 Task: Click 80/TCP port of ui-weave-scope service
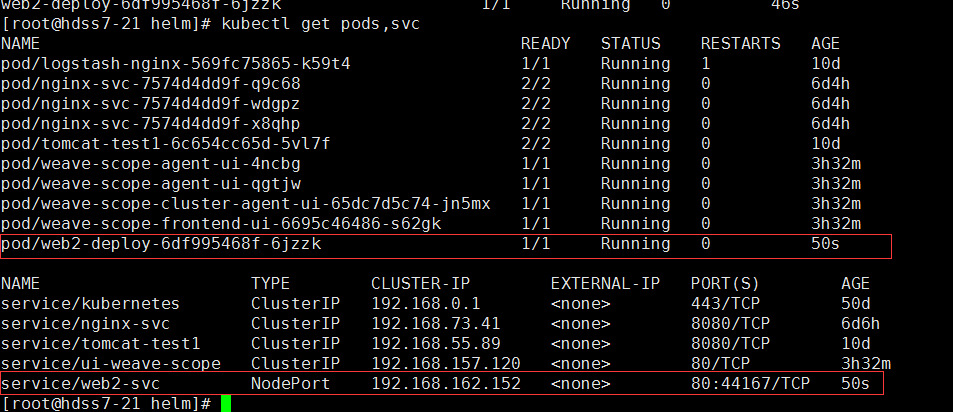(721, 364)
